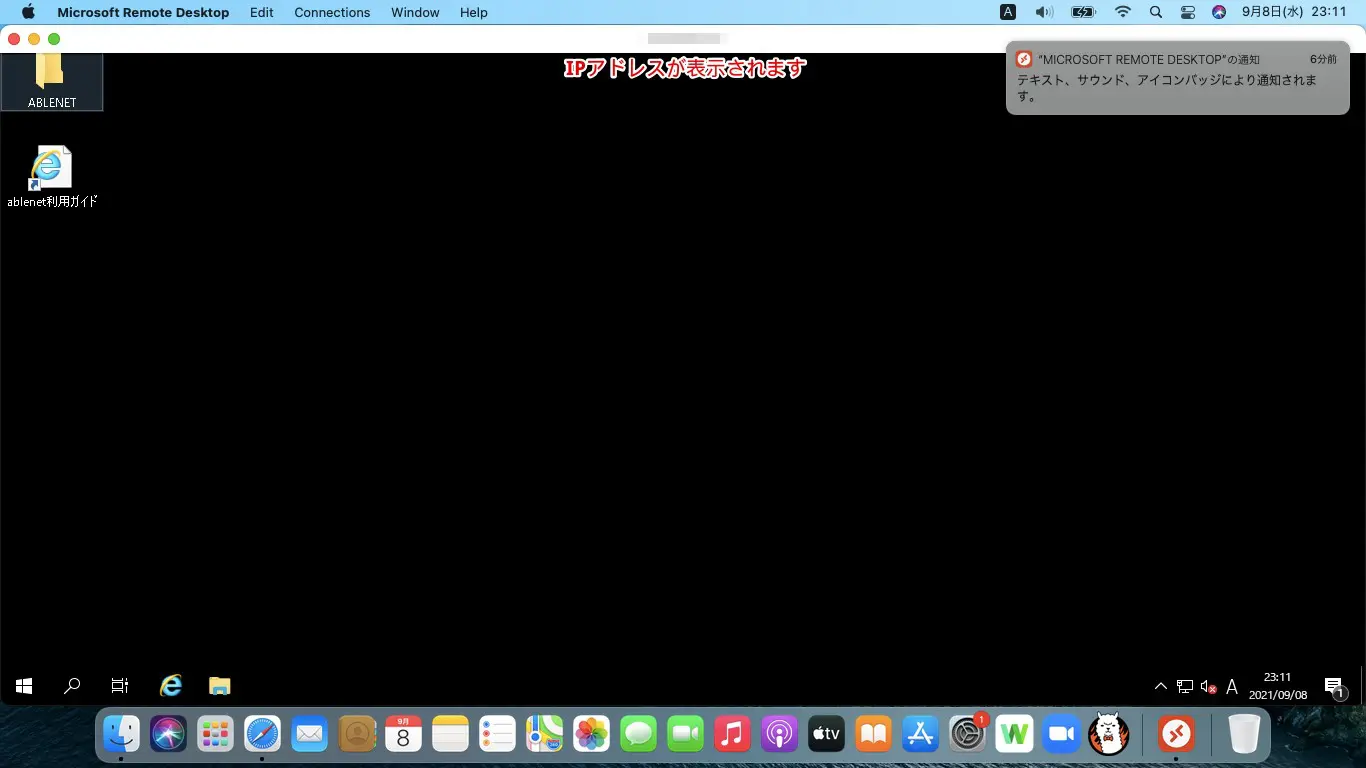Open the Window menu in the menu bar

(x=415, y=13)
